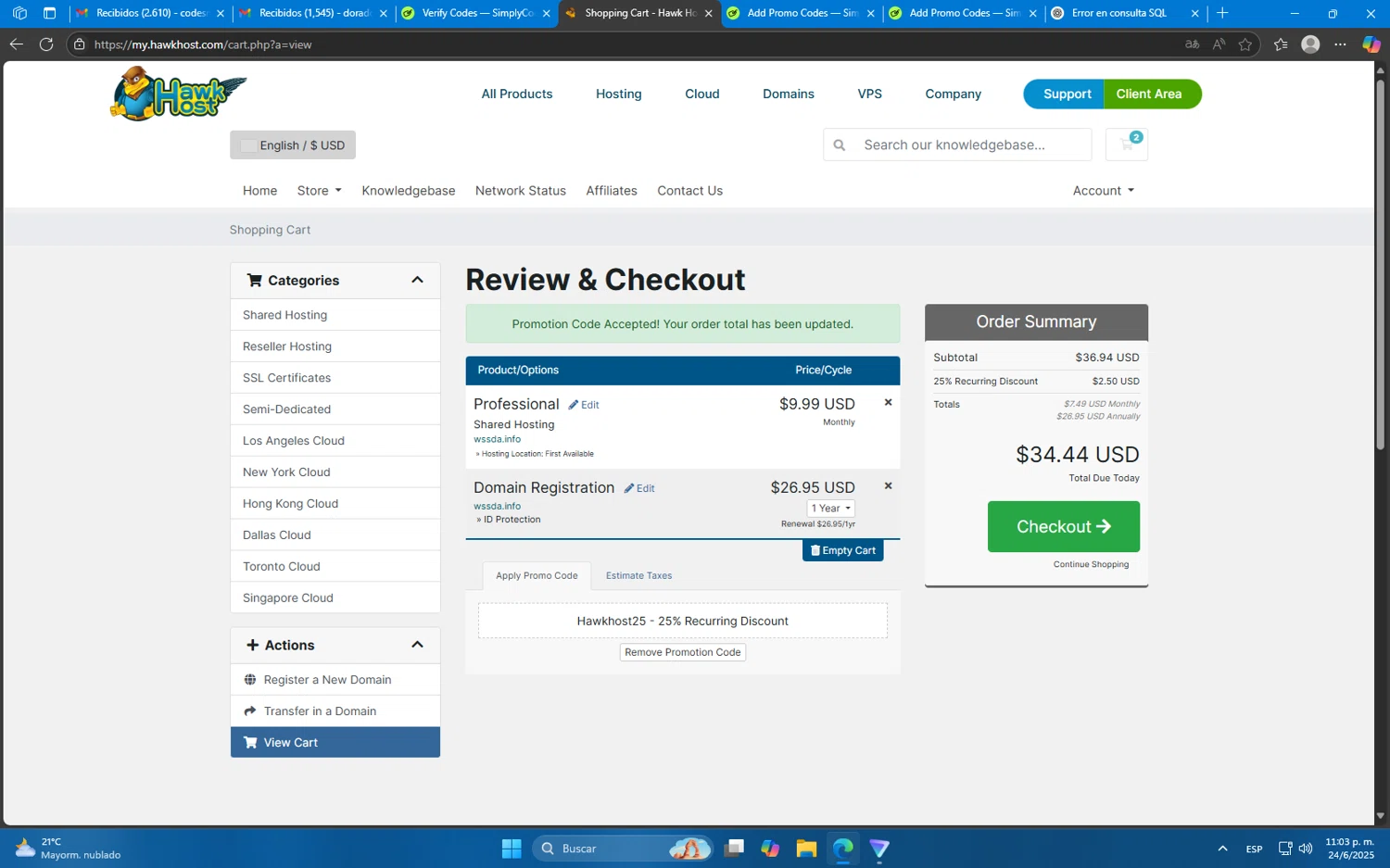Image resolution: width=1390 pixels, height=868 pixels.
Task: Edit the Domain Registration item
Action: pyautogui.click(x=639, y=488)
